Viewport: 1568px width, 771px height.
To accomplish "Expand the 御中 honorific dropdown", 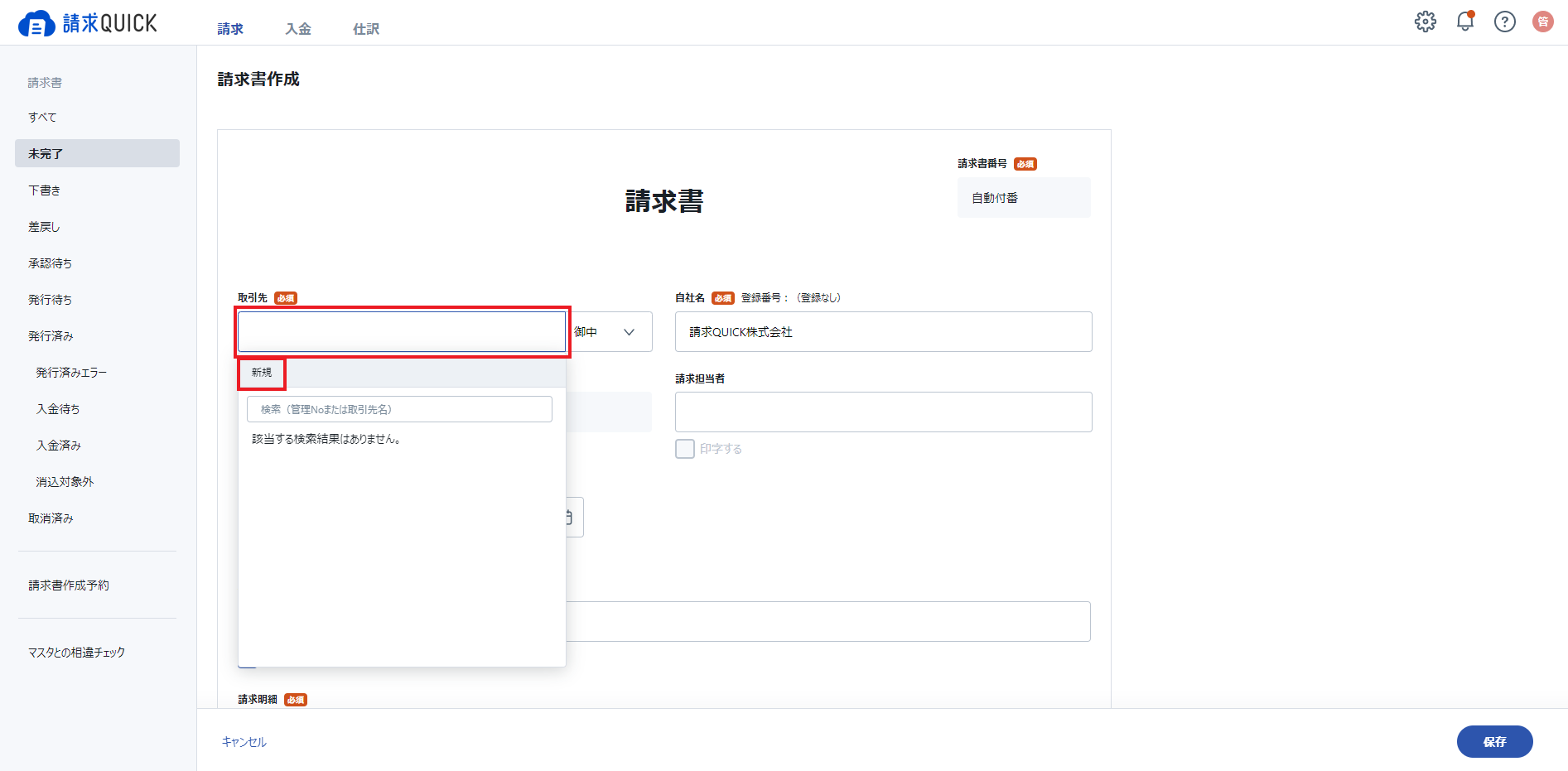I will tap(611, 332).
